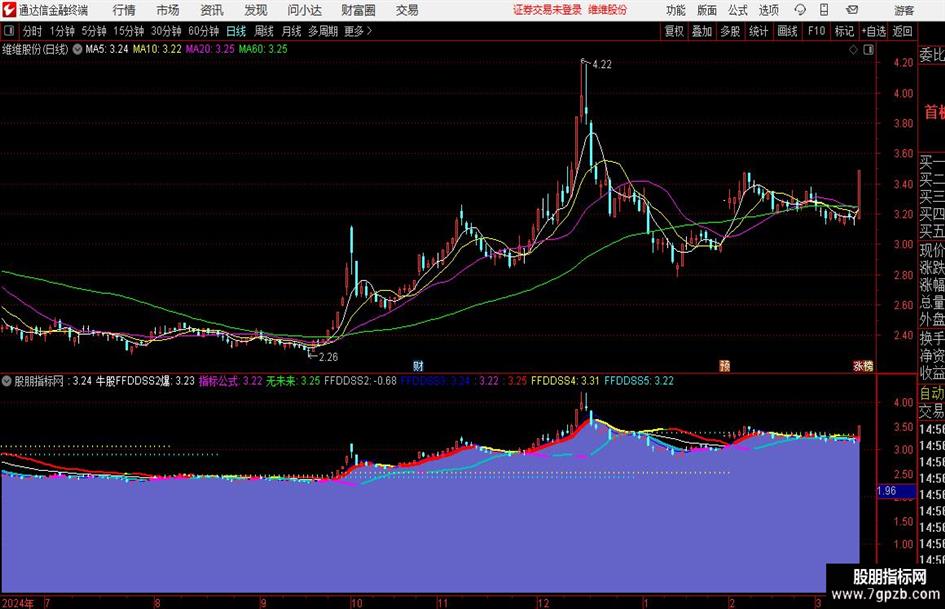Viewport: 945px width, 609px height.
Task: Click the FFDDSS5: 3.22 indicator label
Action: tap(639, 381)
